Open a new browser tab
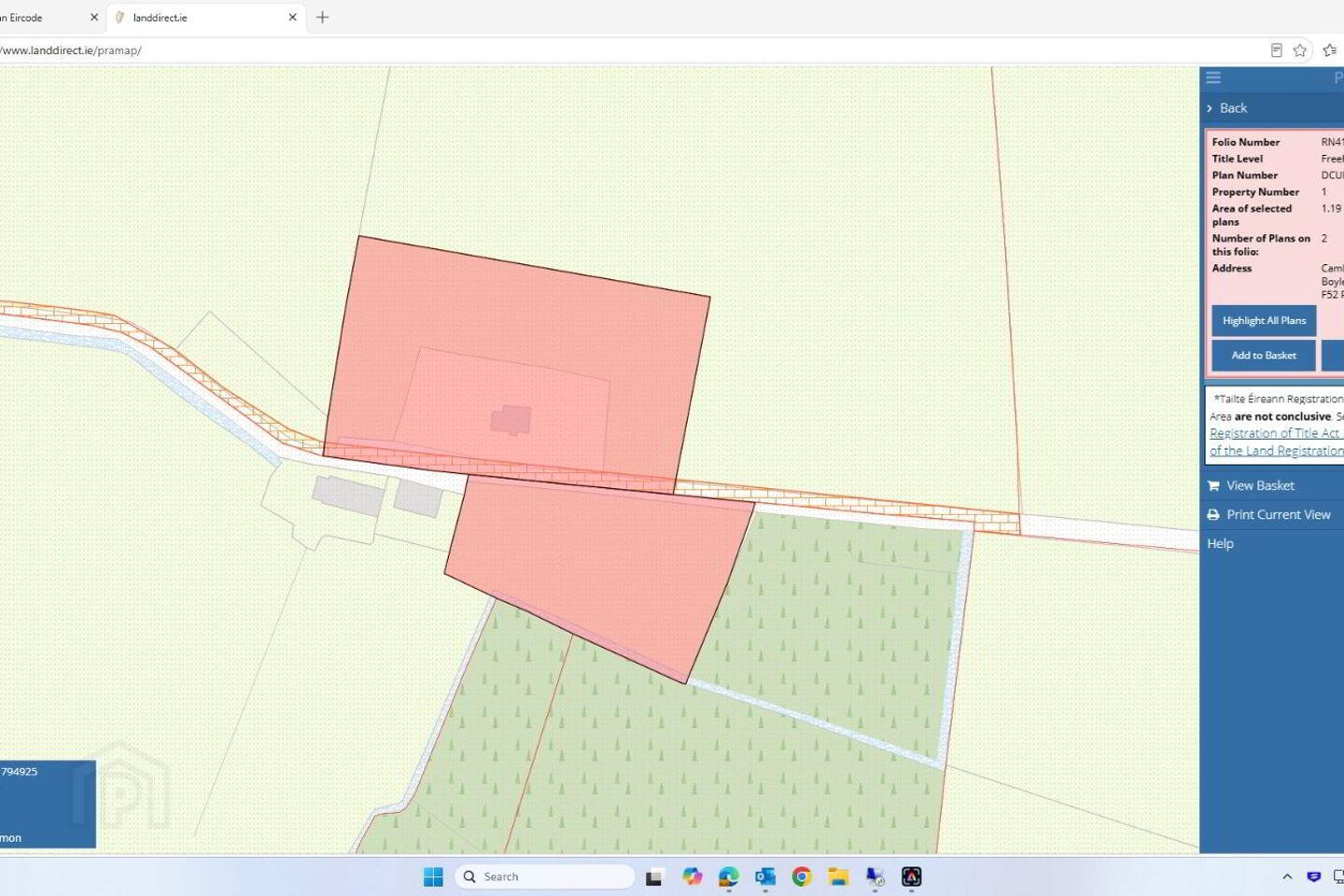Image resolution: width=1344 pixels, height=896 pixels. click(323, 18)
